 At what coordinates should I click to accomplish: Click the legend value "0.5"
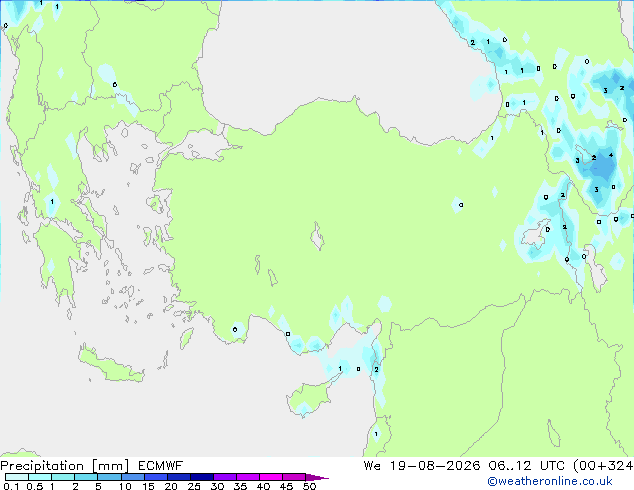coord(34,486)
